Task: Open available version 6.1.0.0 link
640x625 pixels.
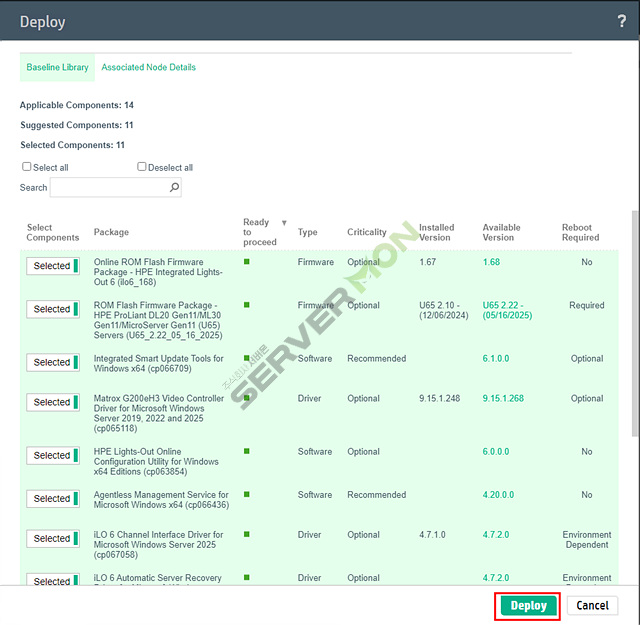Action: (x=496, y=358)
